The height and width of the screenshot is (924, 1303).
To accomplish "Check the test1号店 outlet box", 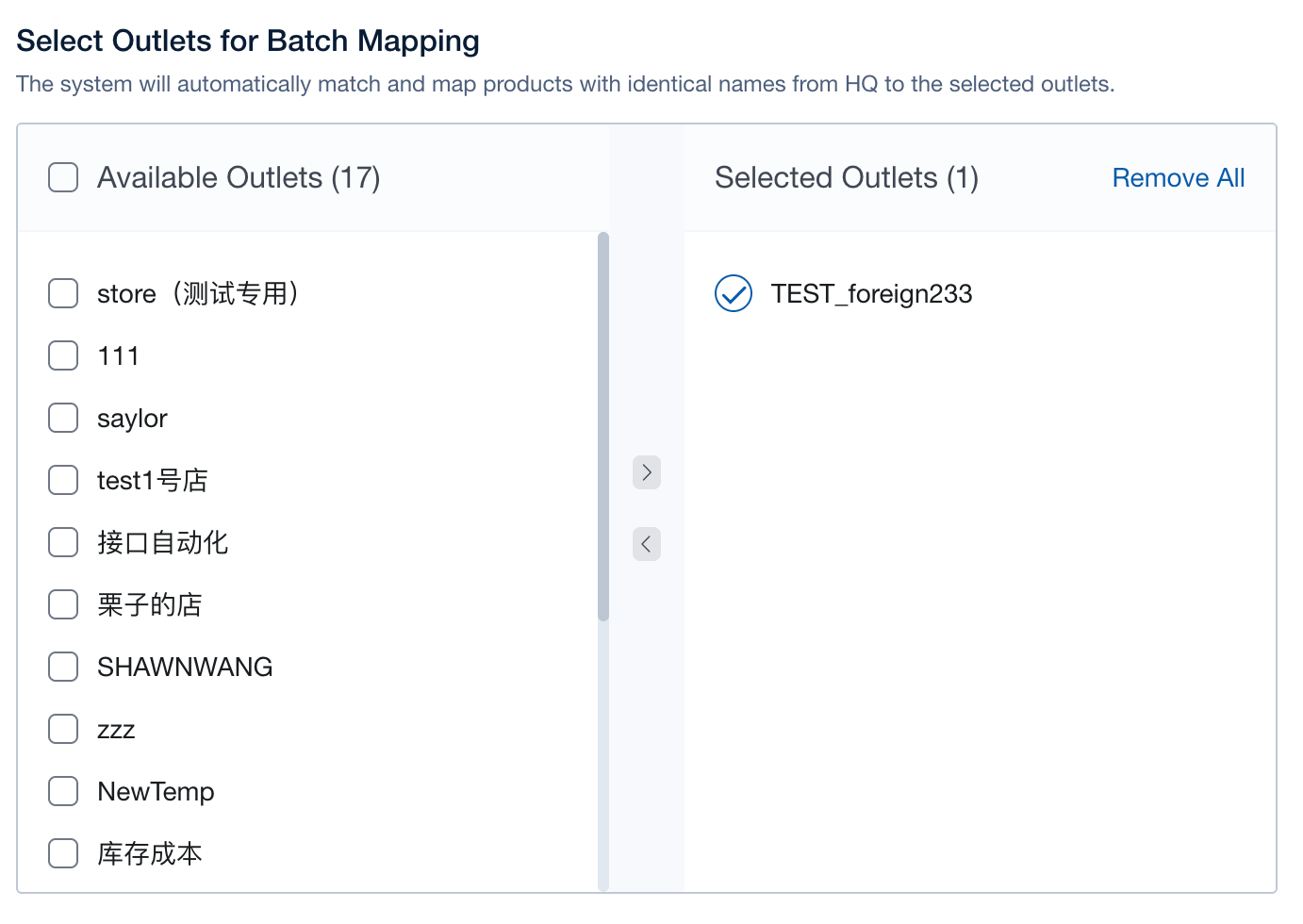I will (63, 480).
